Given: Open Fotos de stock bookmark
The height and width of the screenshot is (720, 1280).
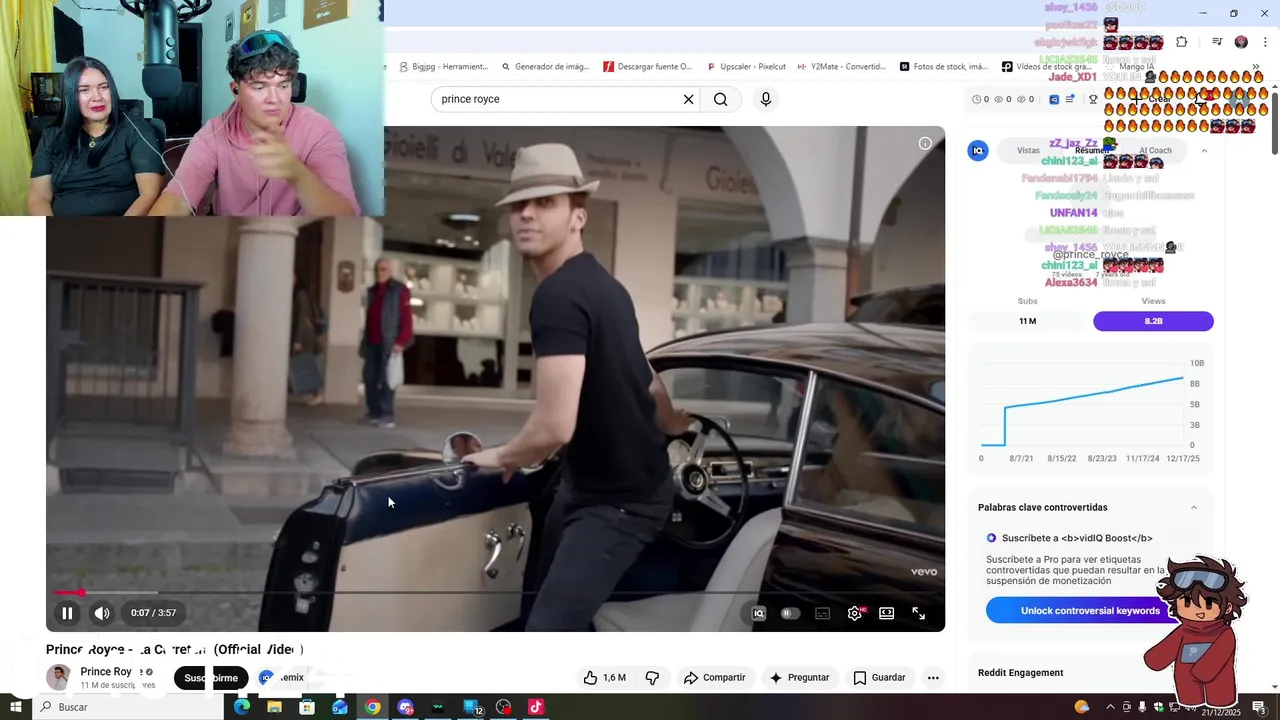Looking at the screenshot, I should [943, 67].
